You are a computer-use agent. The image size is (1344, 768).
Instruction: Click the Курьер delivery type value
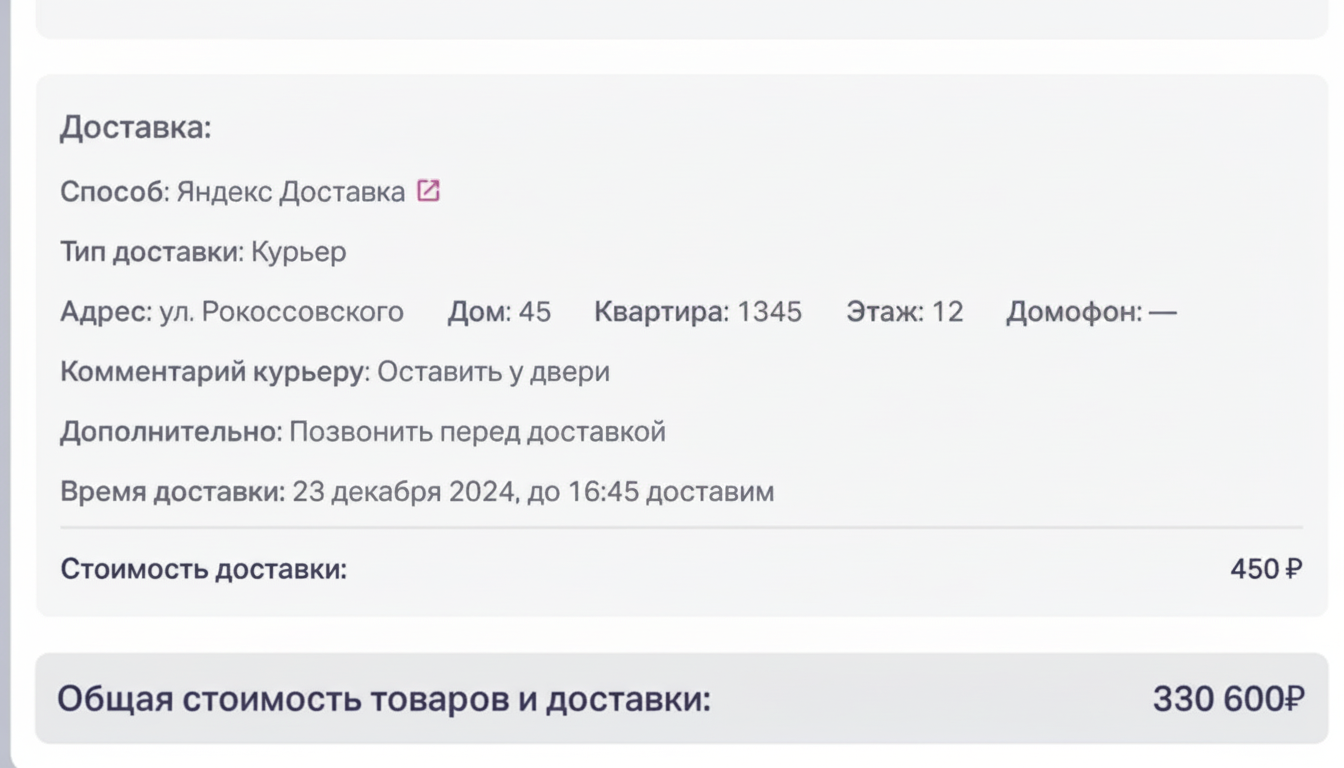pos(298,251)
